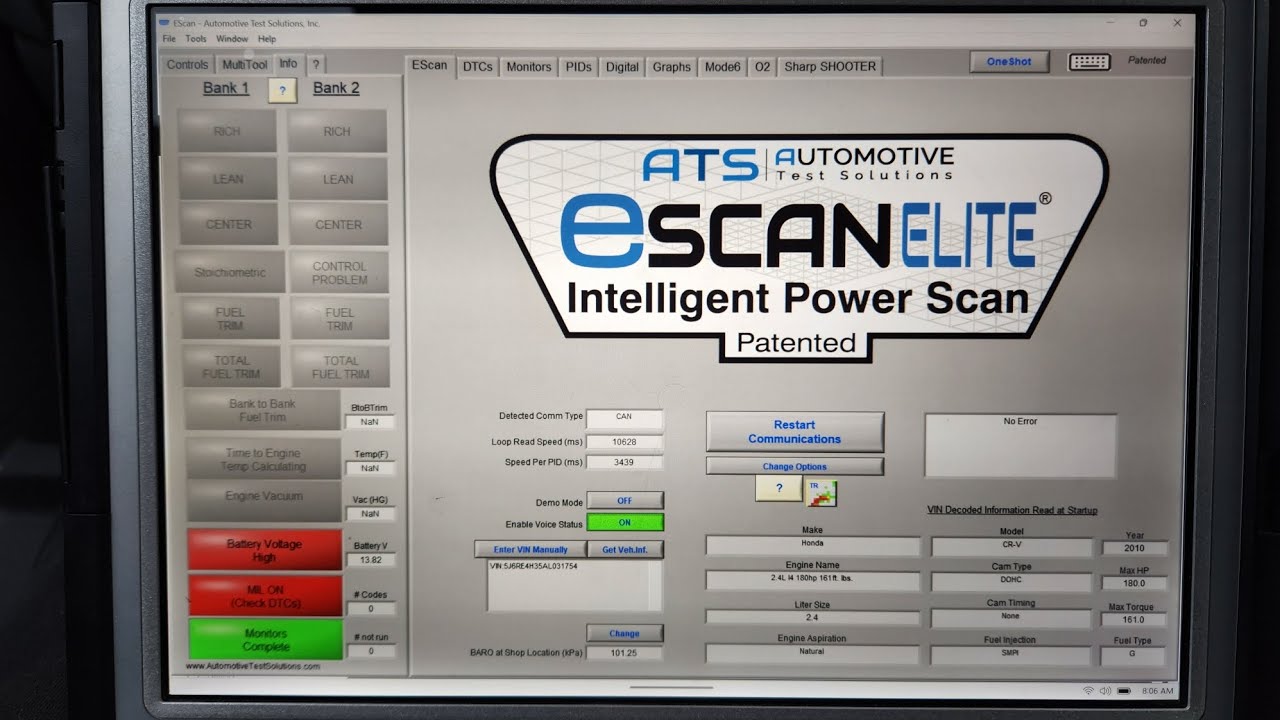Screen dimensions: 1280x720
Task: Click the question mark next to Change Options
Action: tap(778, 489)
